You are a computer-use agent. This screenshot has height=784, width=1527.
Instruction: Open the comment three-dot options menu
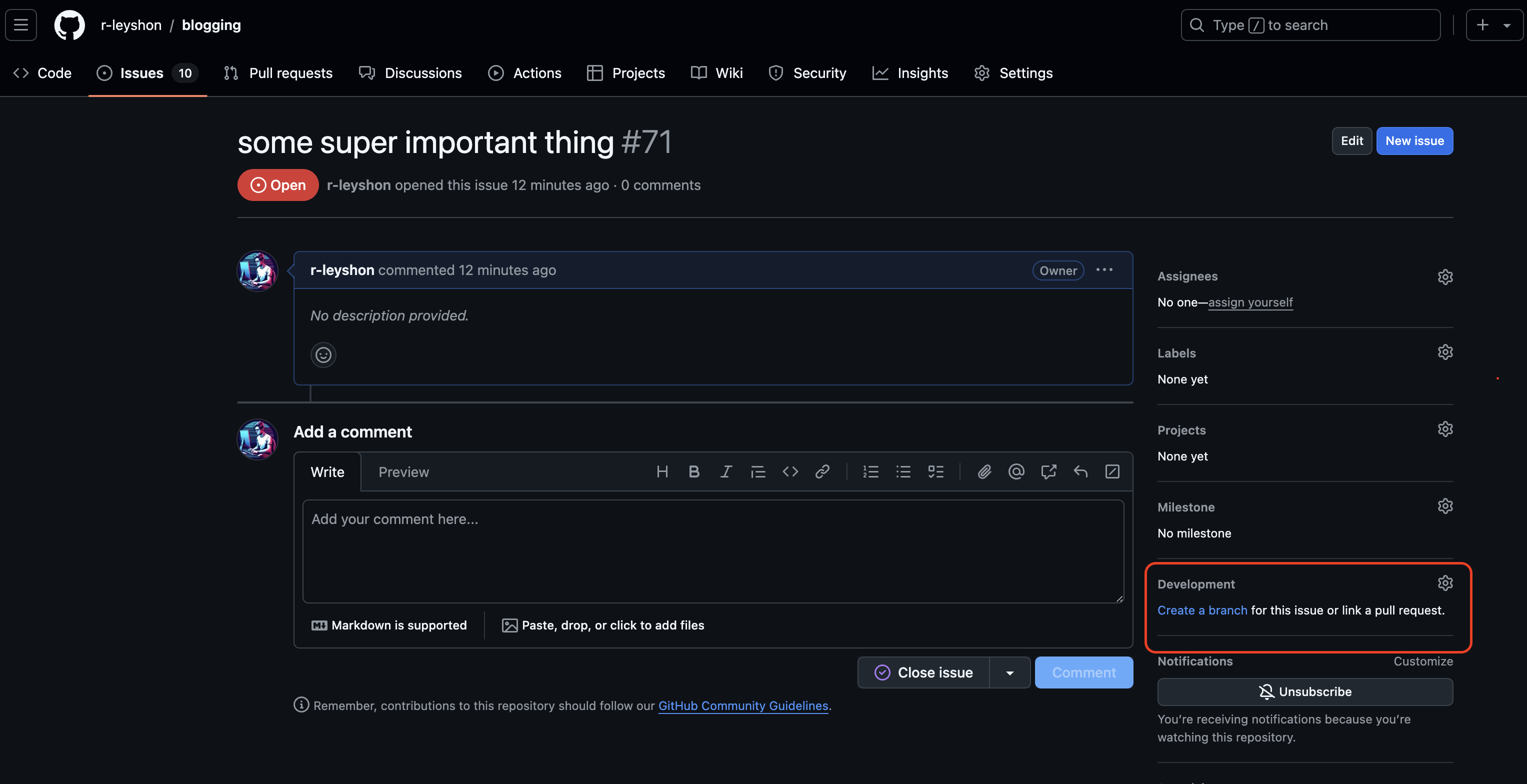coord(1104,270)
